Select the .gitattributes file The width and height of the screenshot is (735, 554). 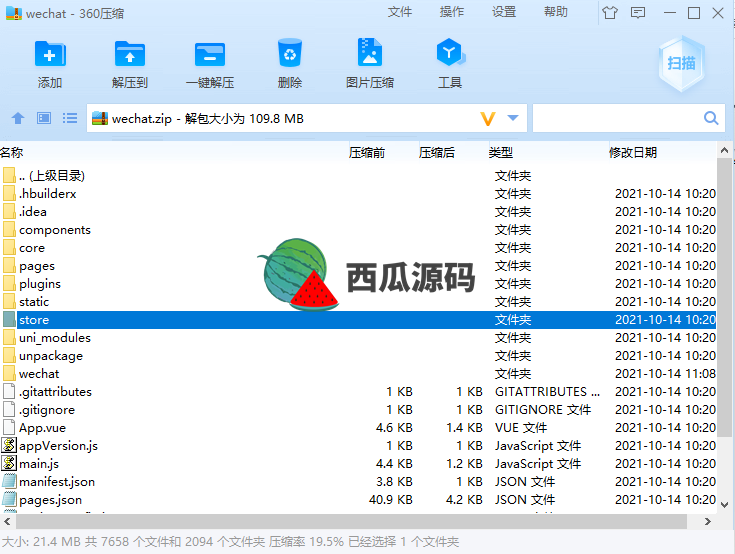358,392
